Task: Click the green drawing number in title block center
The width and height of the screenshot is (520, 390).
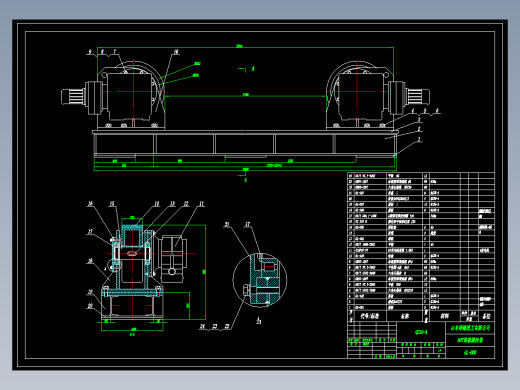Action: pos(421,332)
